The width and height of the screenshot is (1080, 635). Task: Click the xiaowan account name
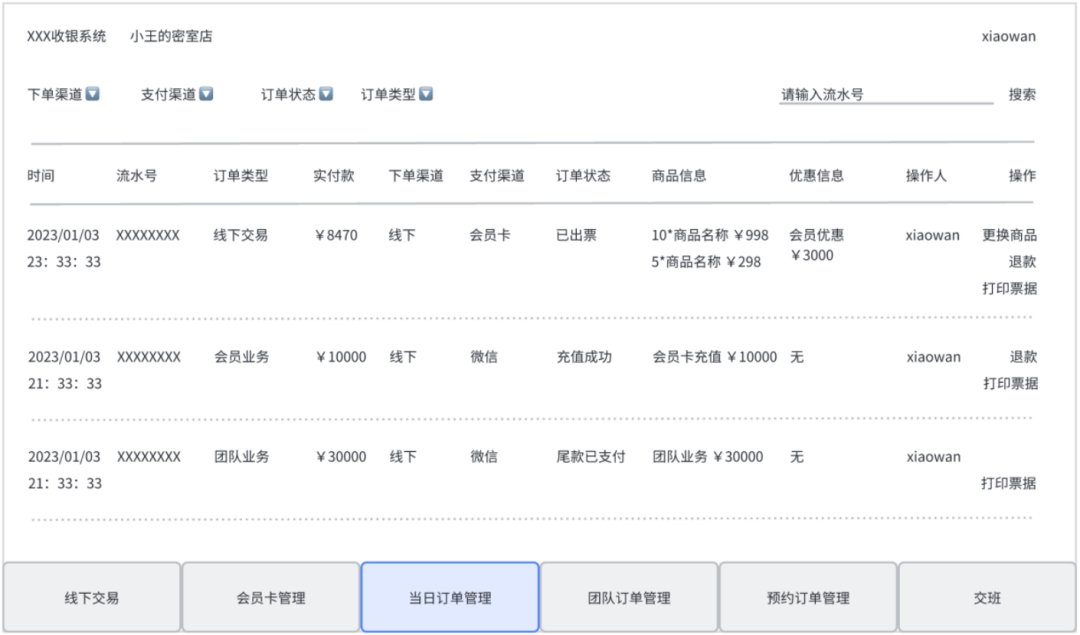click(1010, 36)
